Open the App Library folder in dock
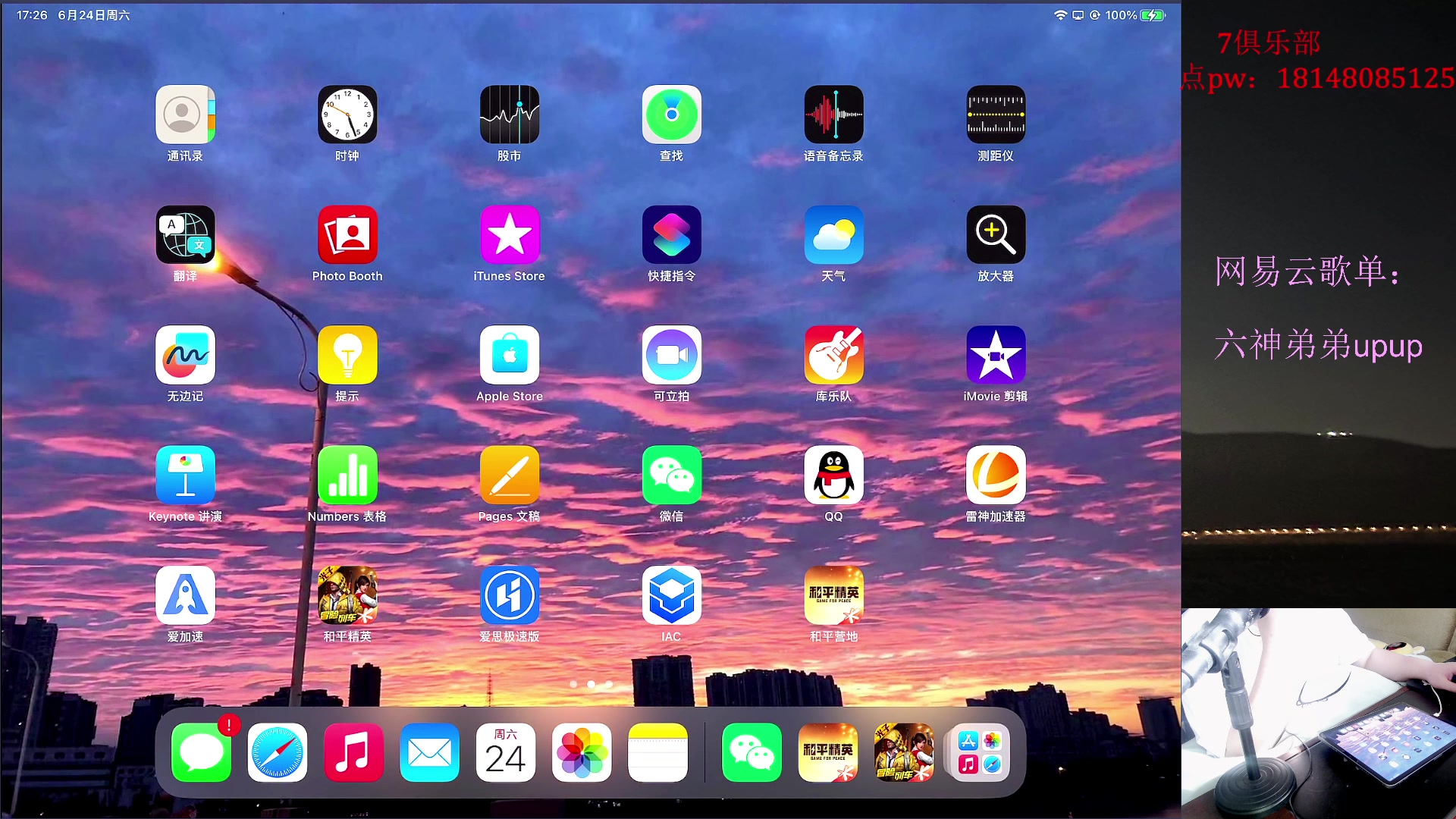 979,752
